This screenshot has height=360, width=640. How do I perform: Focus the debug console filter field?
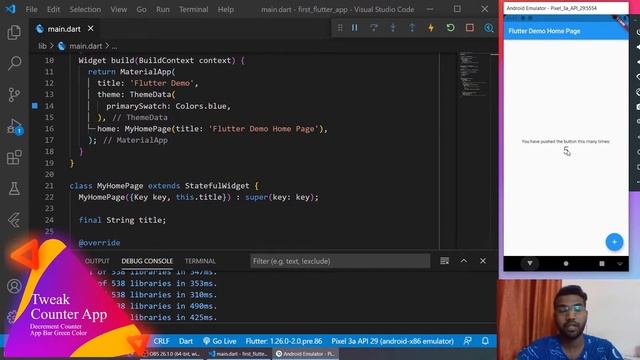coord(340,261)
